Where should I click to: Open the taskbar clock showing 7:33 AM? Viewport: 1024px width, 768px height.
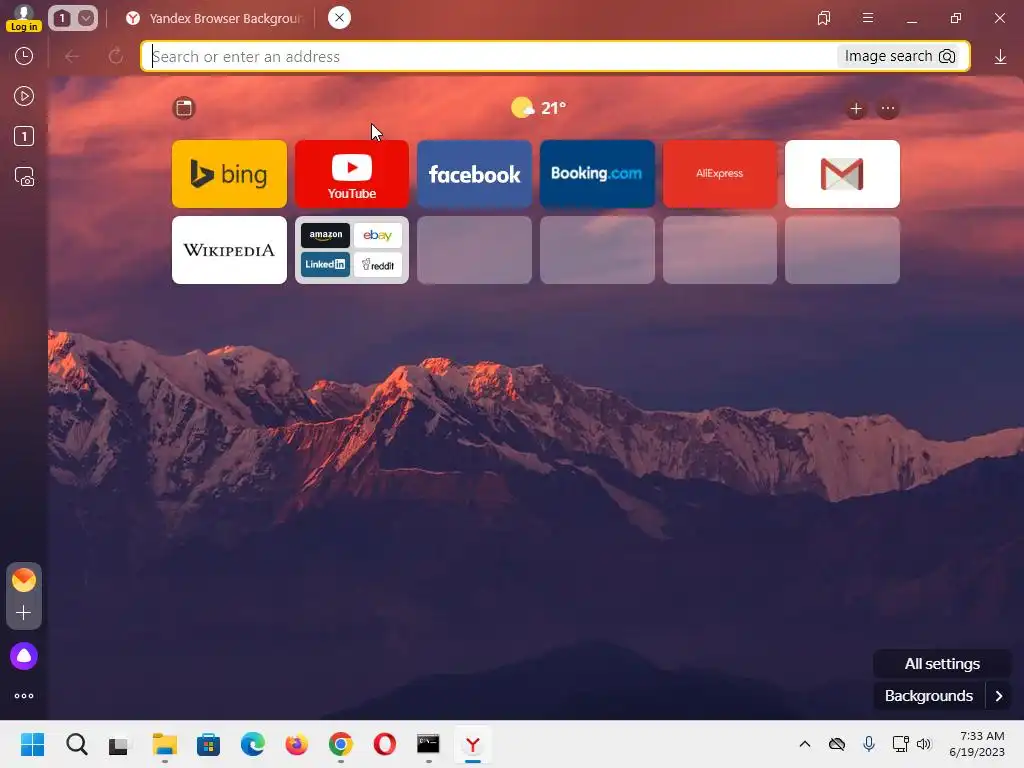(977, 744)
